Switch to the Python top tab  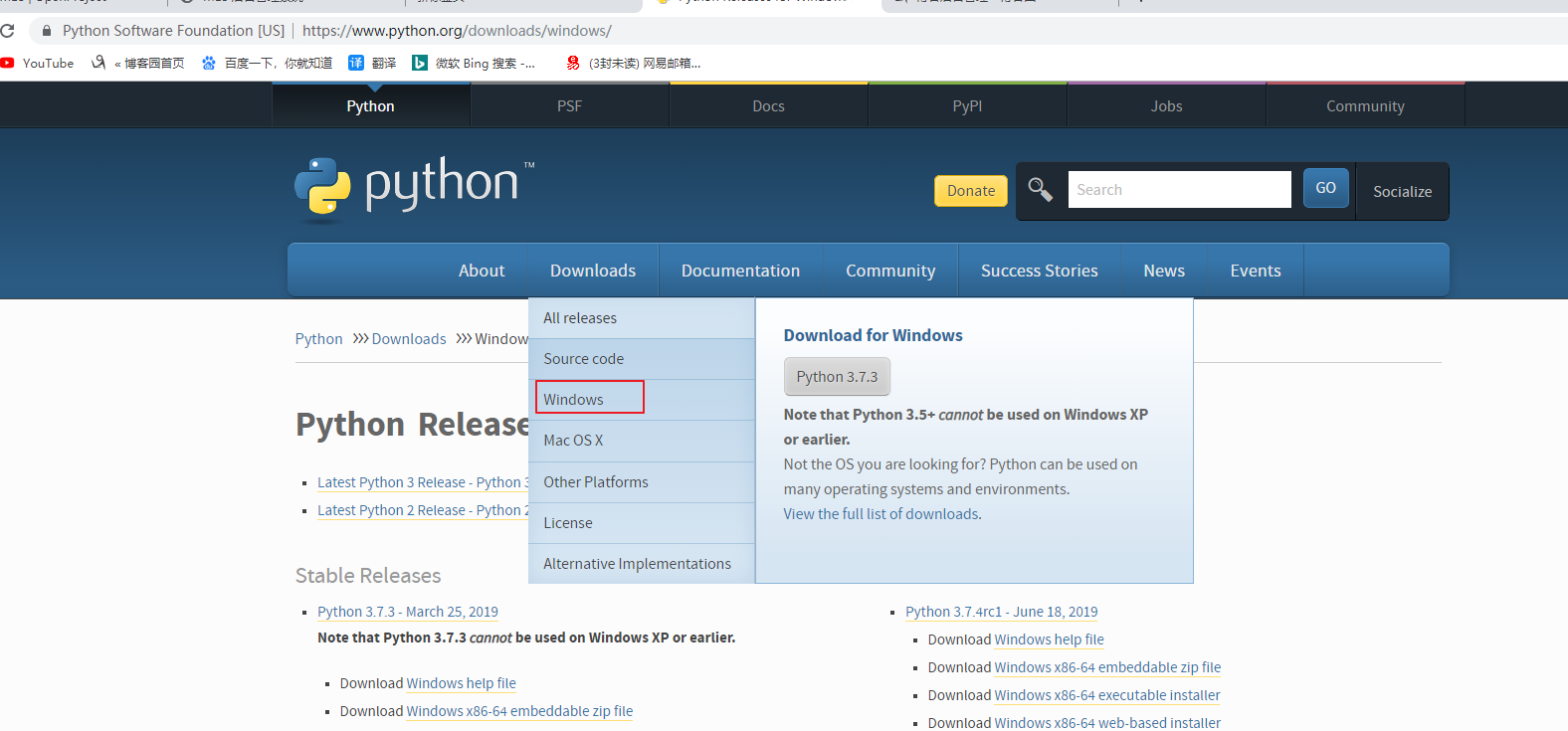point(371,106)
